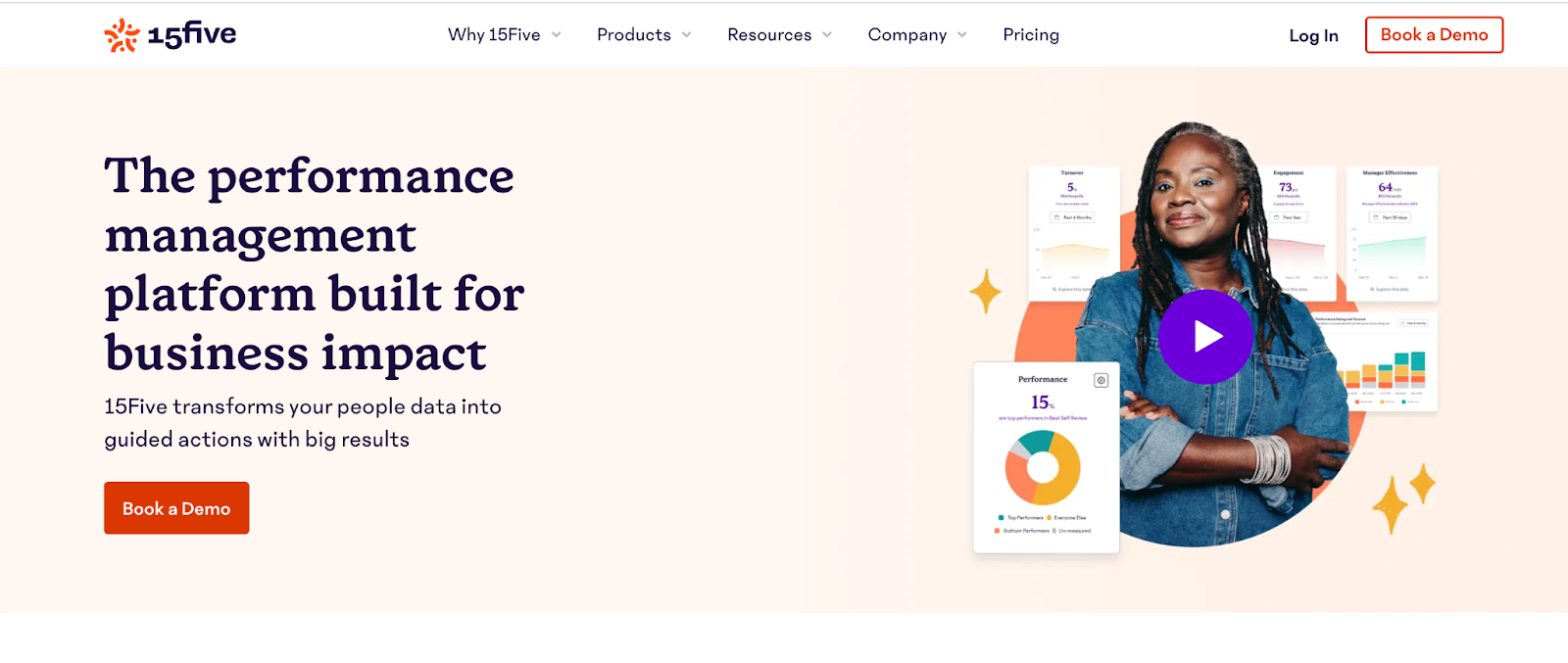Go to the Pricing page
Viewport: 1568px width, 663px height.
[x=1031, y=35]
